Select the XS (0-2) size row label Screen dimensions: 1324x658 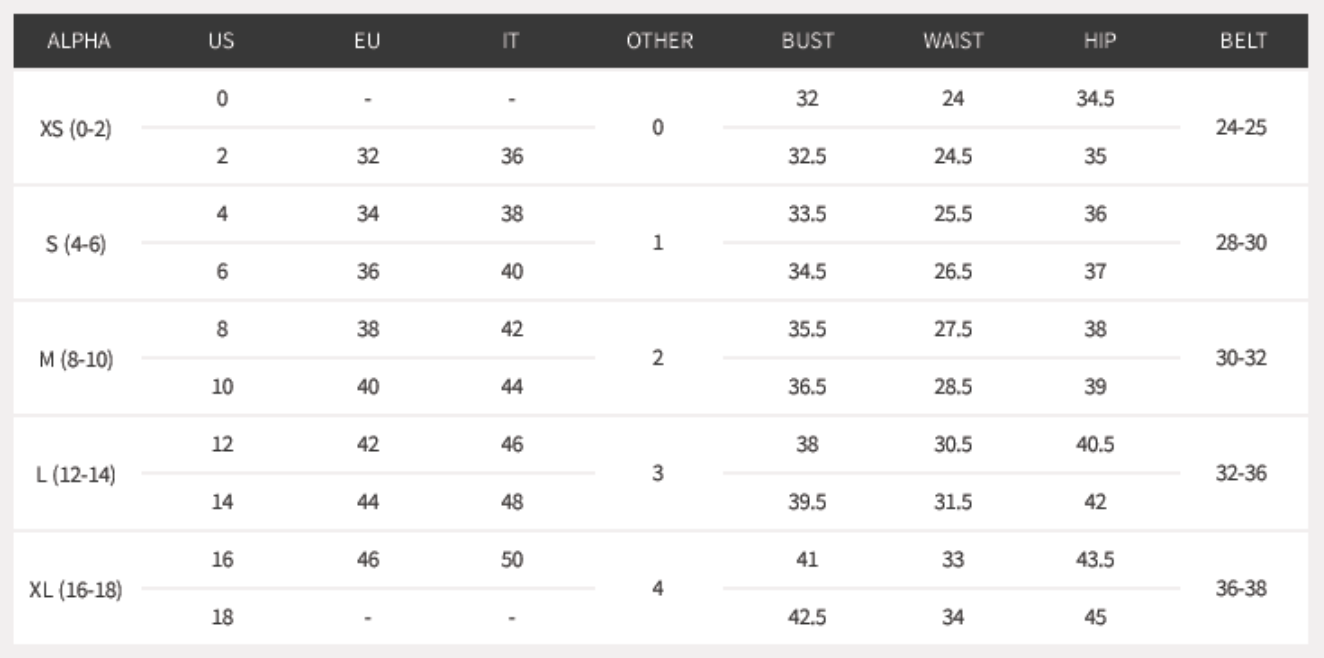[x=77, y=129]
